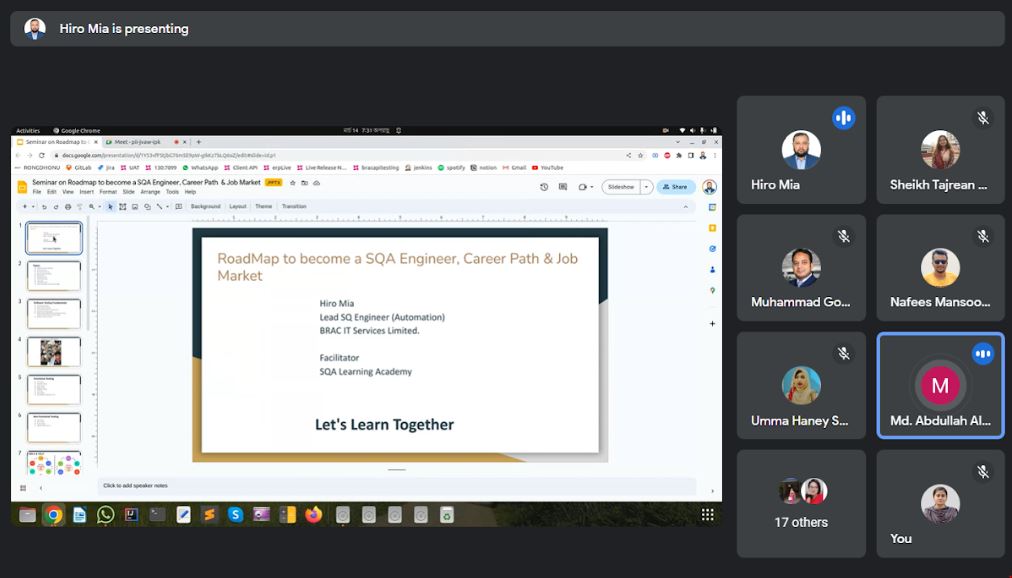This screenshot has width=1012, height=578.
Task: Click the Transition toolbar option
Action: [x=294, y=206]
